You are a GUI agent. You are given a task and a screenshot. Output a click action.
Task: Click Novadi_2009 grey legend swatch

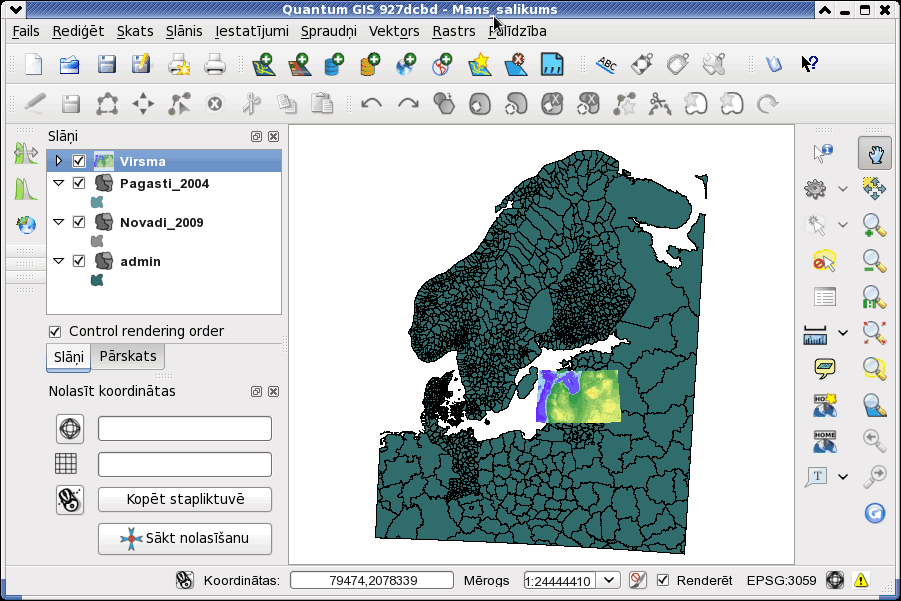[97, 241]
